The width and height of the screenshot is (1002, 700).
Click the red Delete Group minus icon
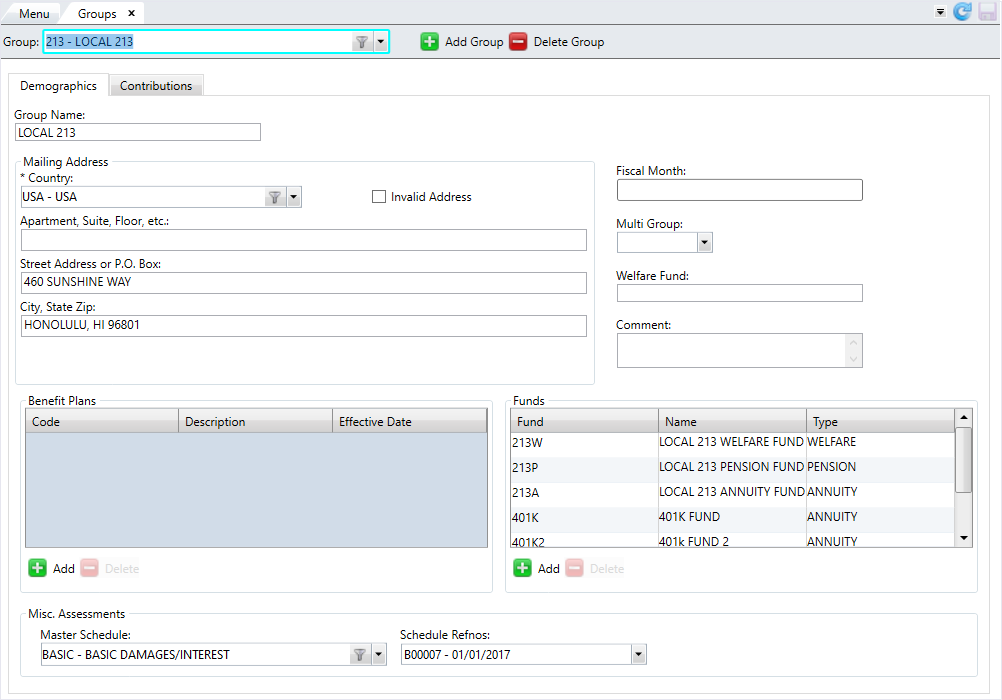point(518,42)
